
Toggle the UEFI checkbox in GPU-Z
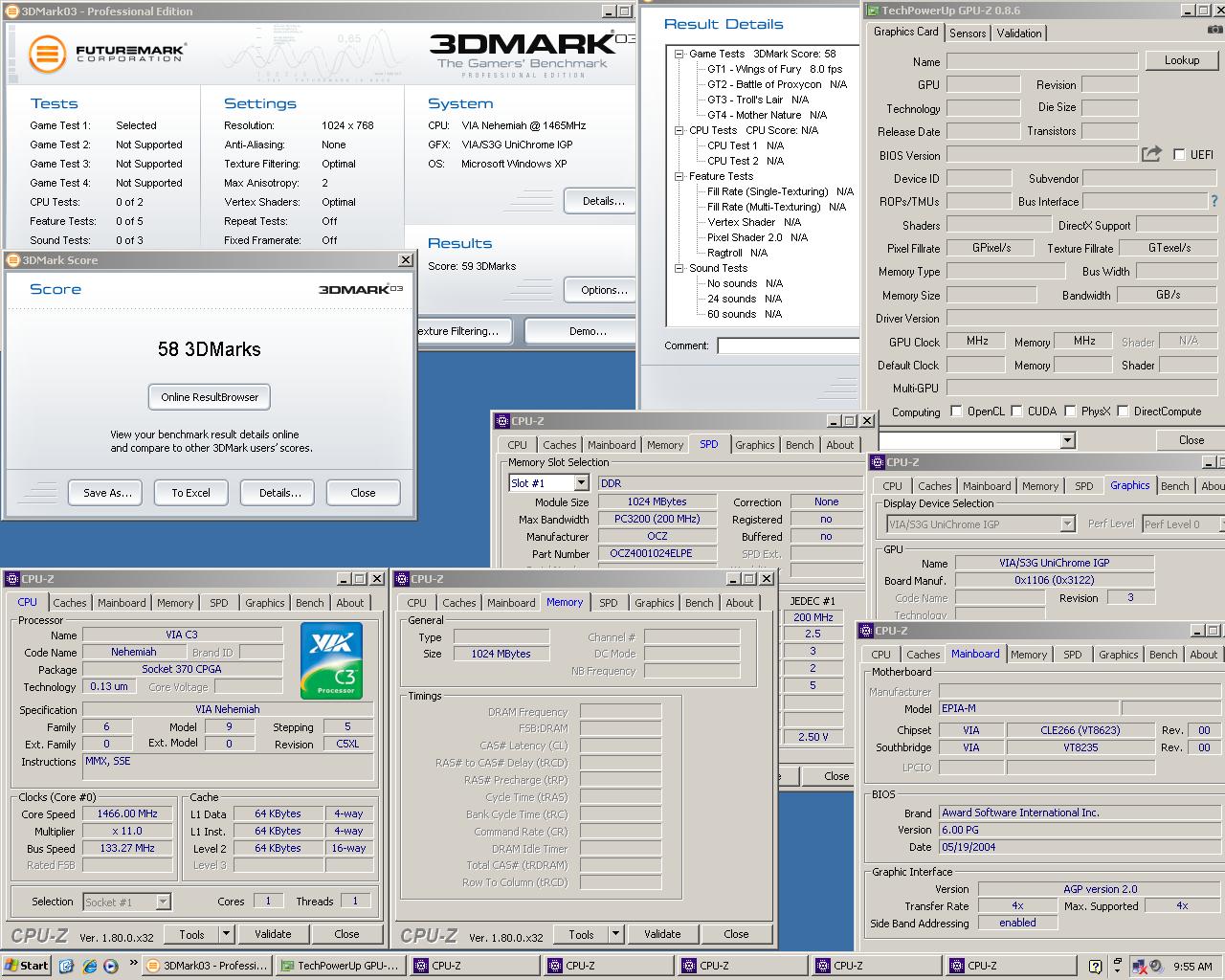point(1179,154)
